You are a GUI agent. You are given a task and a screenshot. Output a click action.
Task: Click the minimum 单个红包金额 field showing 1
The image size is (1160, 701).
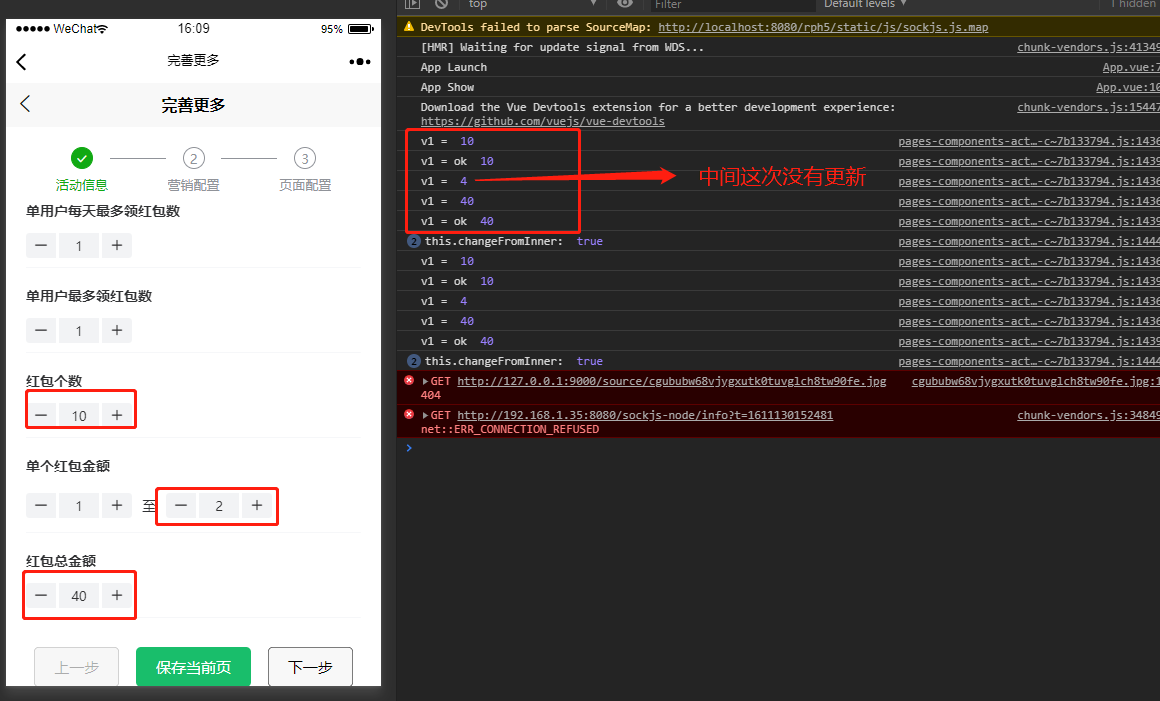click(79, 506)
